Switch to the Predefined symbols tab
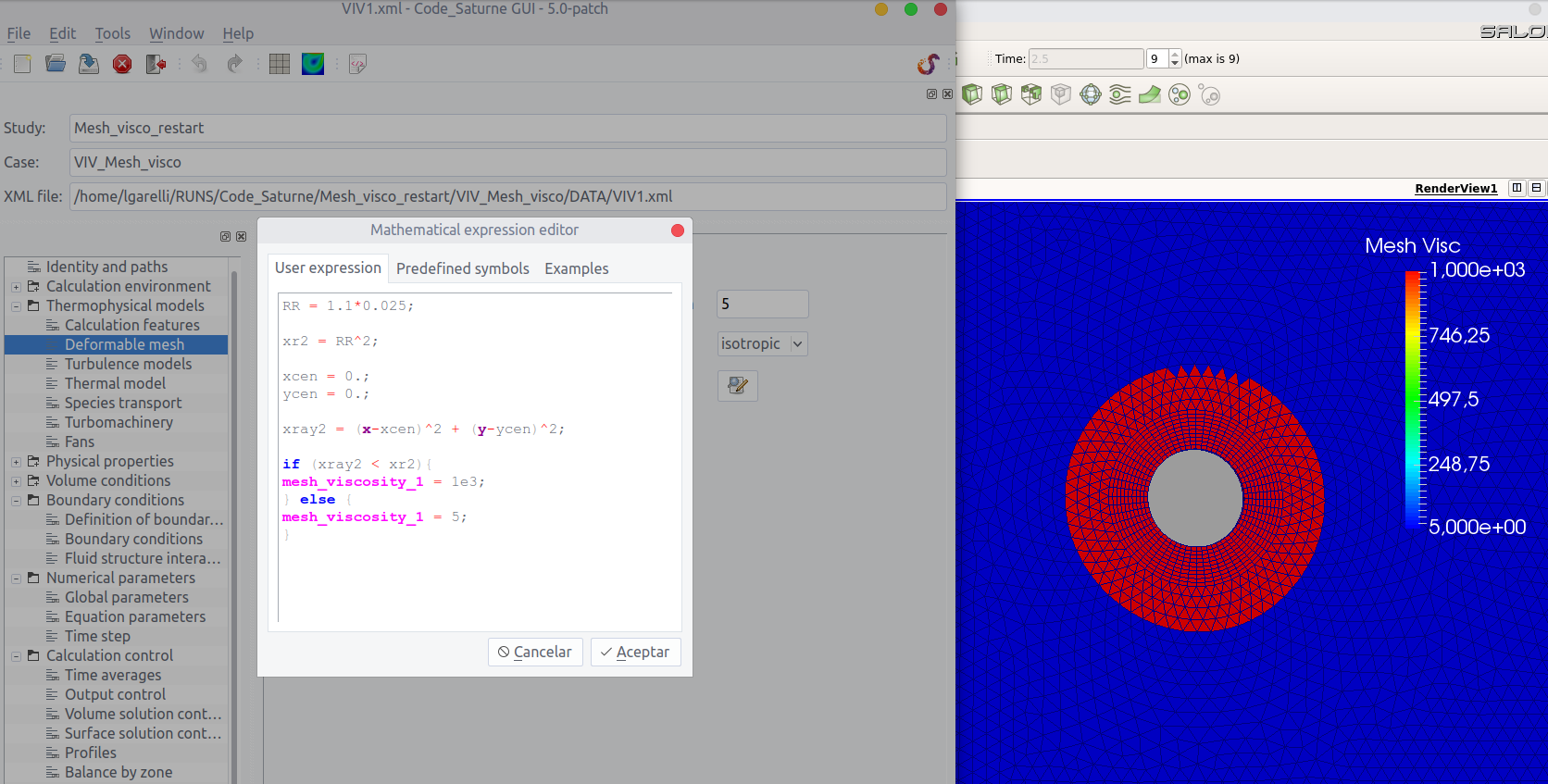This screenshot has height=784, width=1548. point(462,268)
